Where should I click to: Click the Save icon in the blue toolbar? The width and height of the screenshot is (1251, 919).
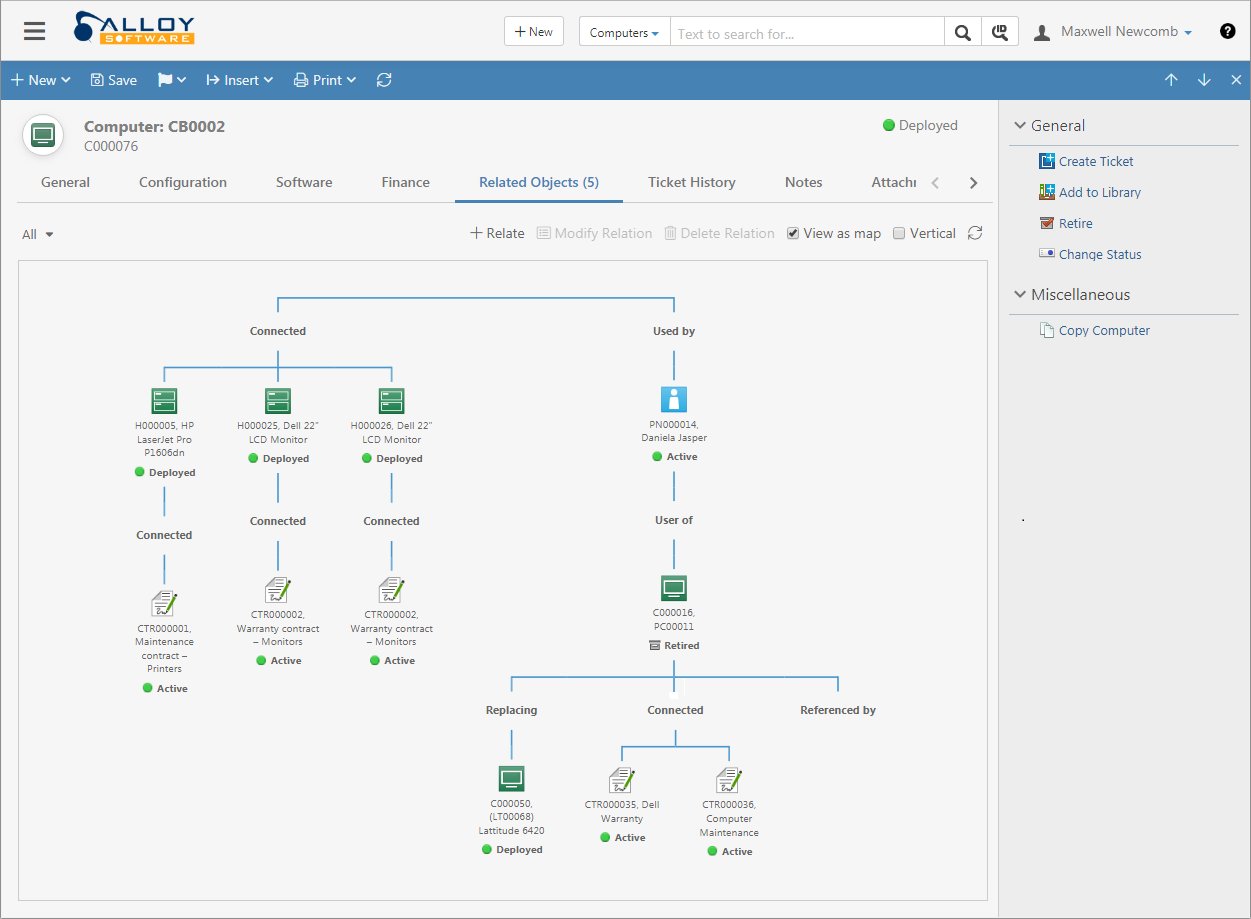click(113, 79)
